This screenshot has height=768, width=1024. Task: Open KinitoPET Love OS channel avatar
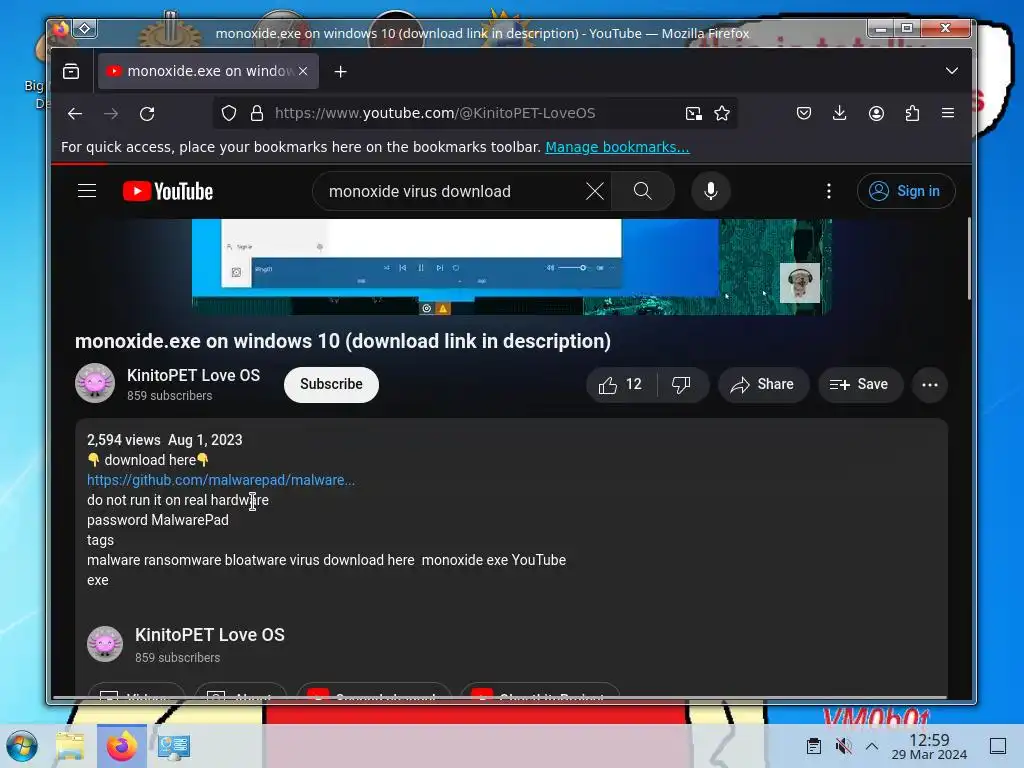tap(95, 383)
